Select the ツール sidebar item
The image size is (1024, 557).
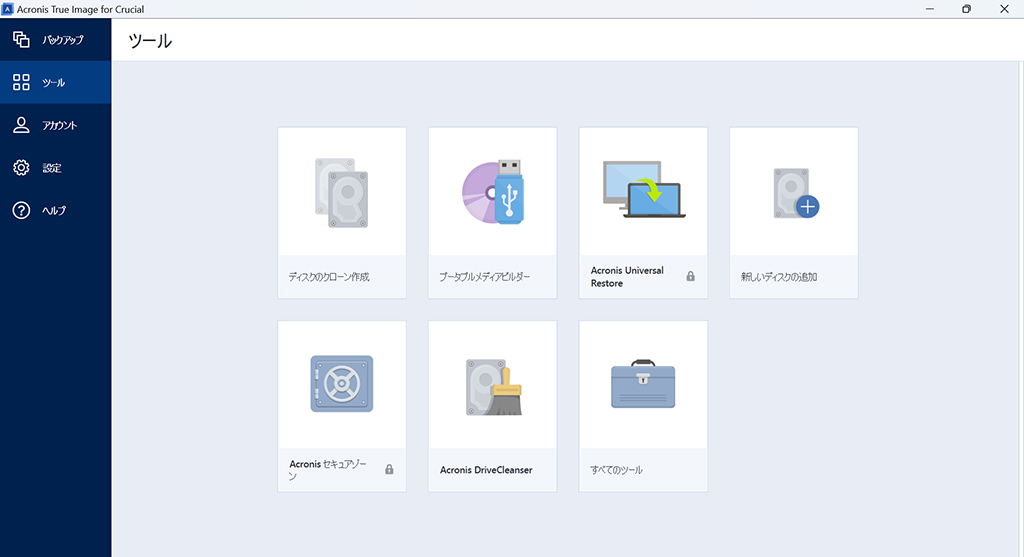(56, 82)
